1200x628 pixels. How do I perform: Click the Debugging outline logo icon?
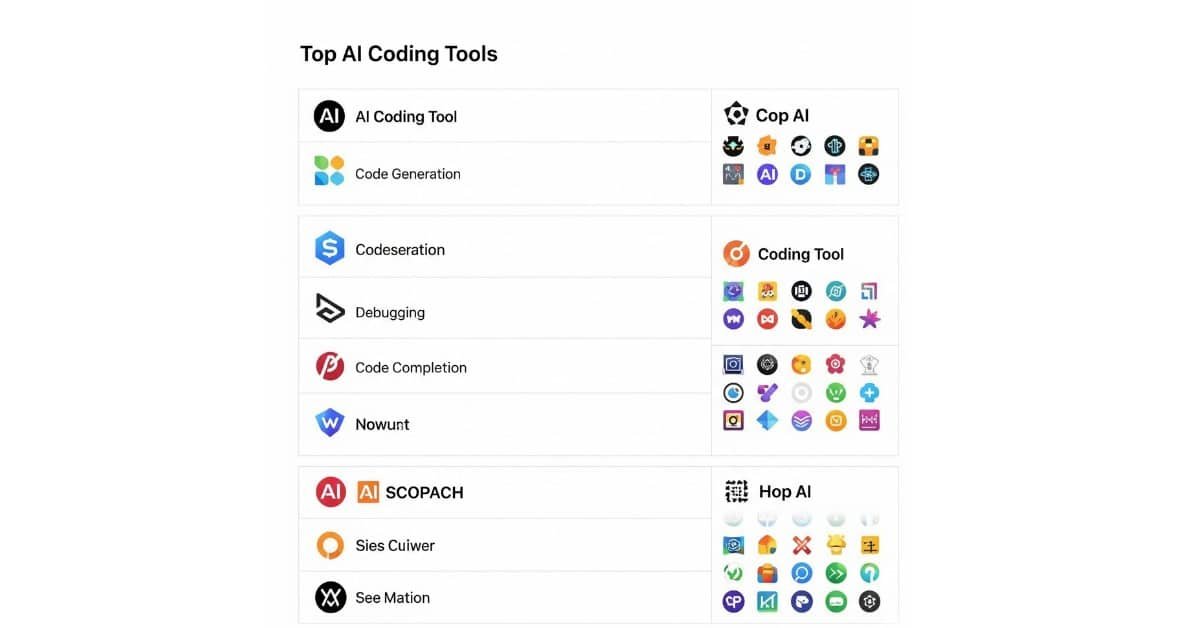click(x=329, y=310)
